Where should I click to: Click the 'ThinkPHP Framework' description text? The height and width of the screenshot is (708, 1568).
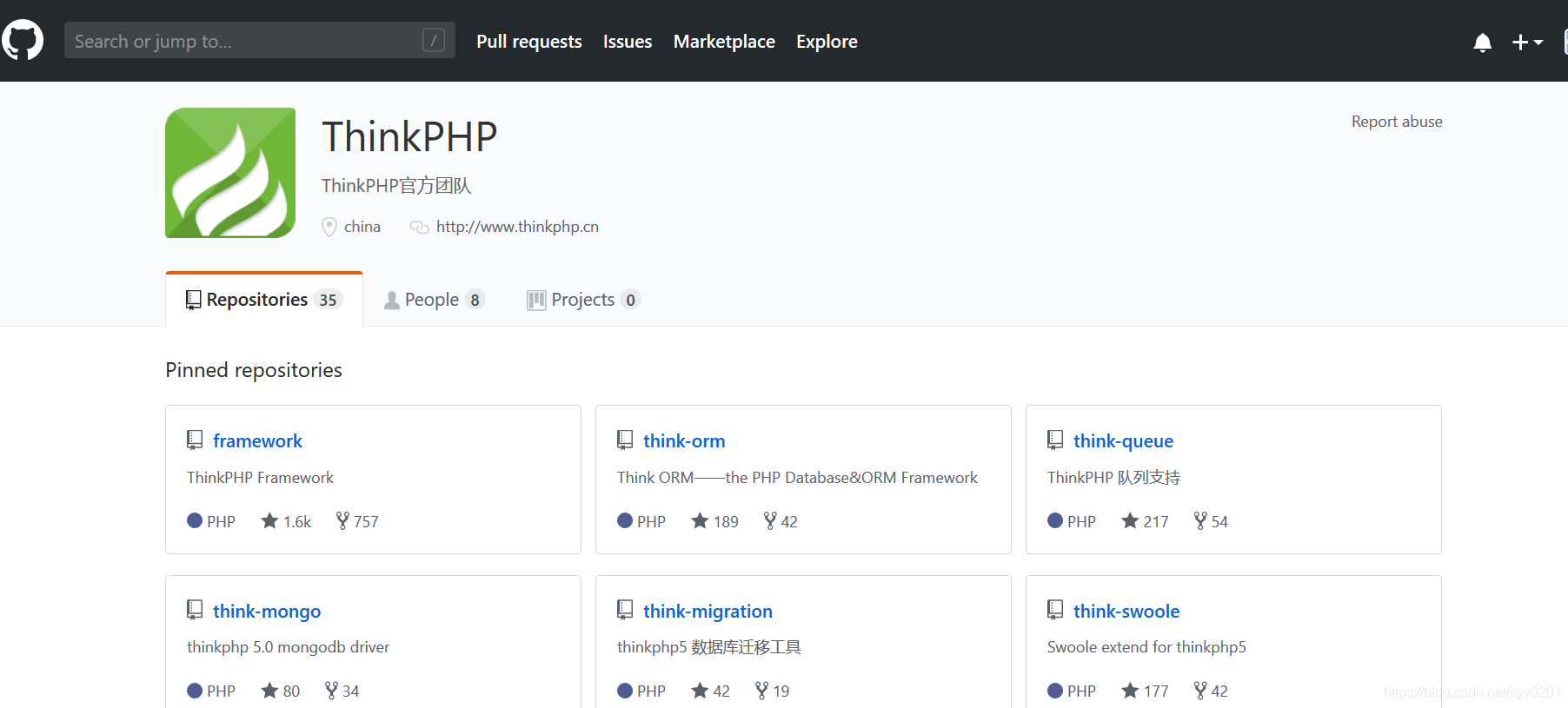(x=260, y=478)
